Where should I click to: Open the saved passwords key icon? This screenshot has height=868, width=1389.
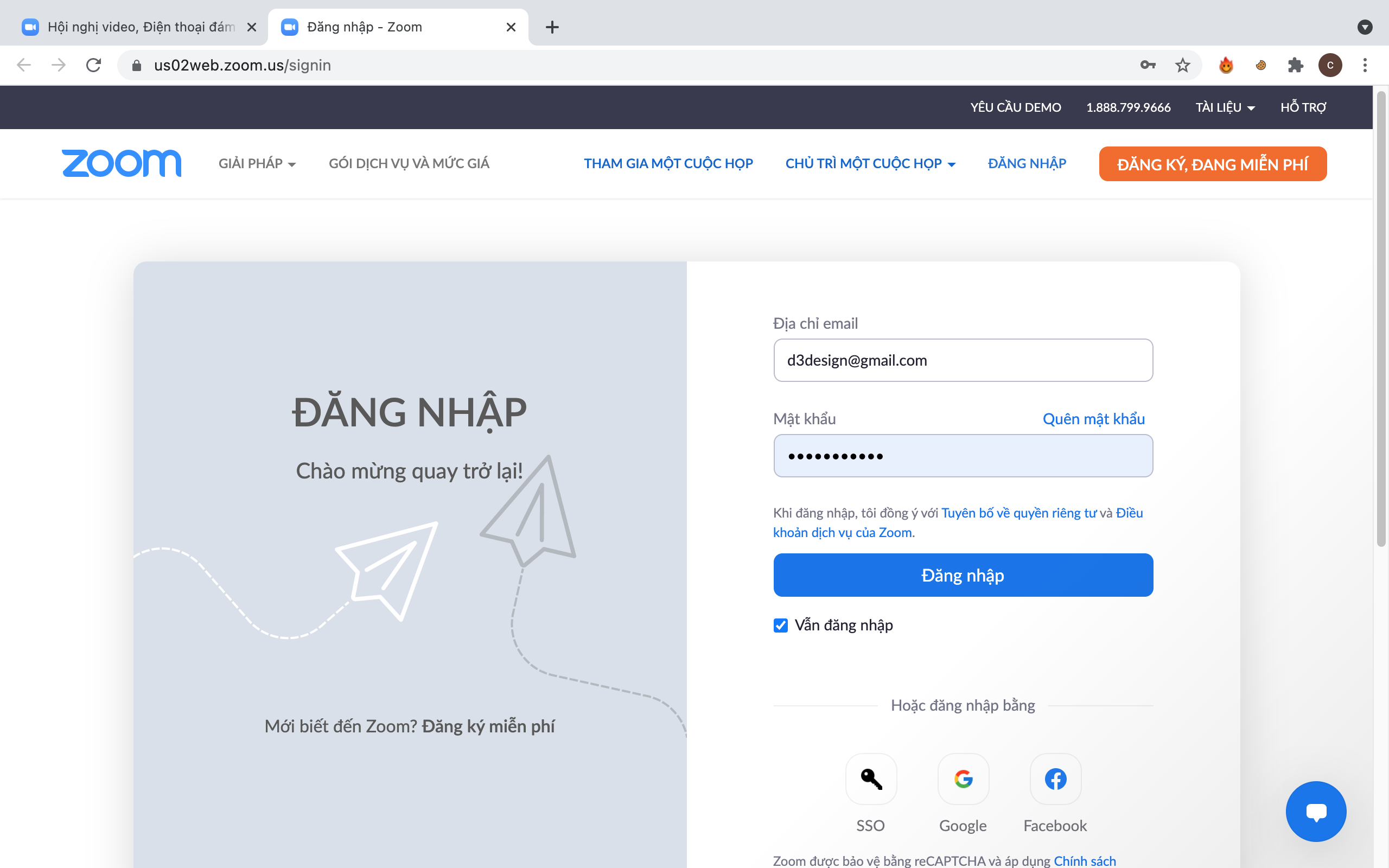pos(1148,65)
